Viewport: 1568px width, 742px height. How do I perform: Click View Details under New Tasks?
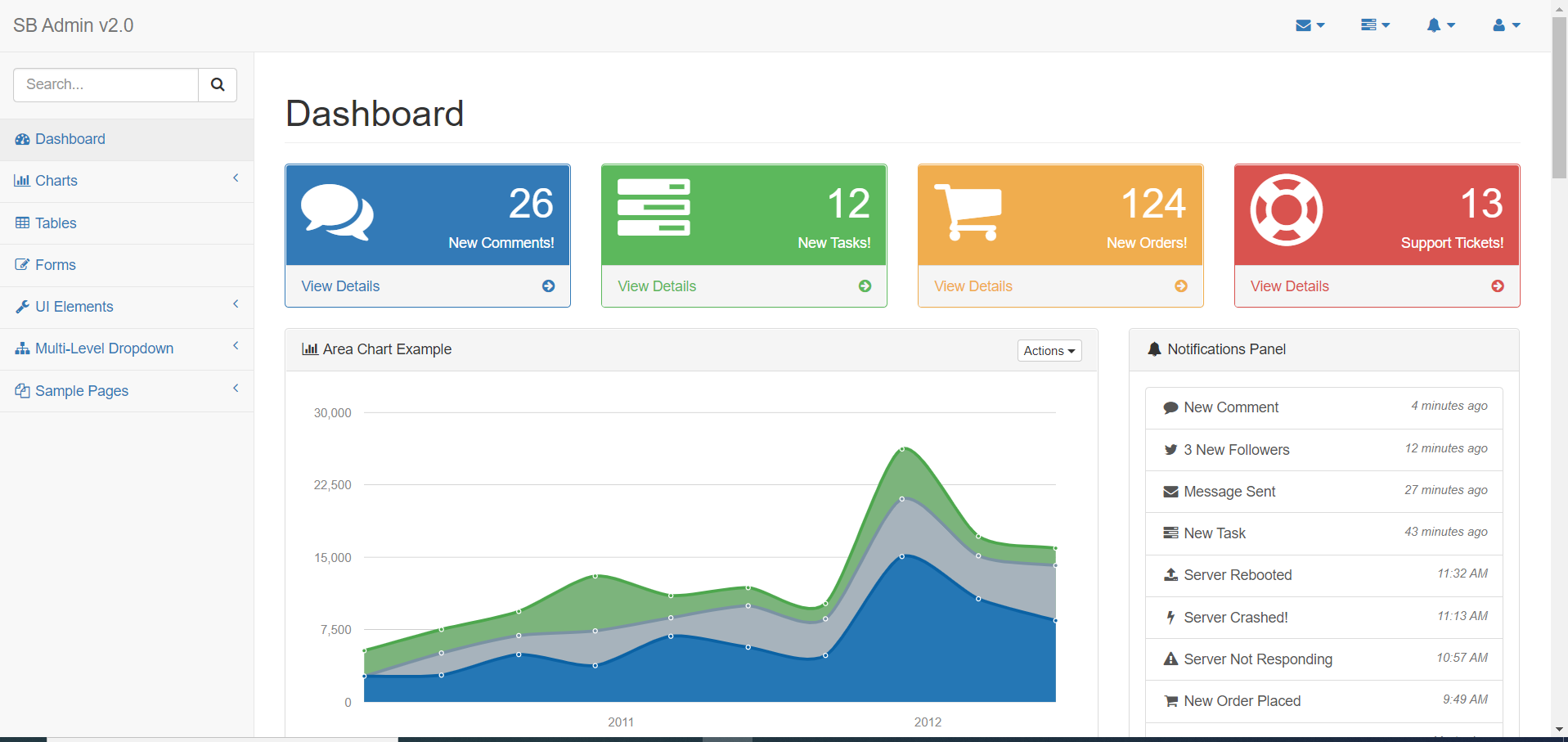click(x=657, y=286)
